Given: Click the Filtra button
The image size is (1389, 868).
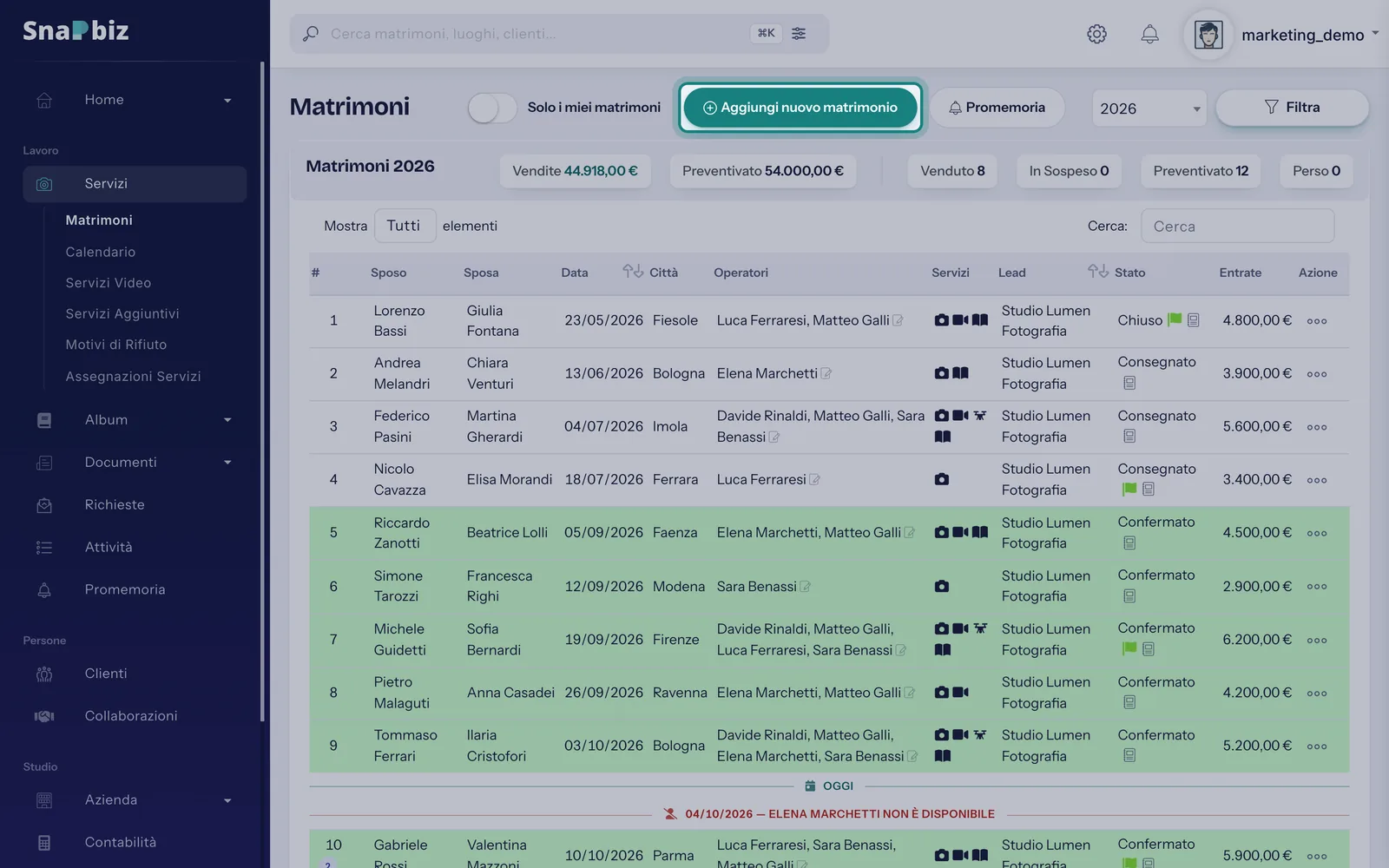Looking at the screenshot, I should coord(1292,108).
